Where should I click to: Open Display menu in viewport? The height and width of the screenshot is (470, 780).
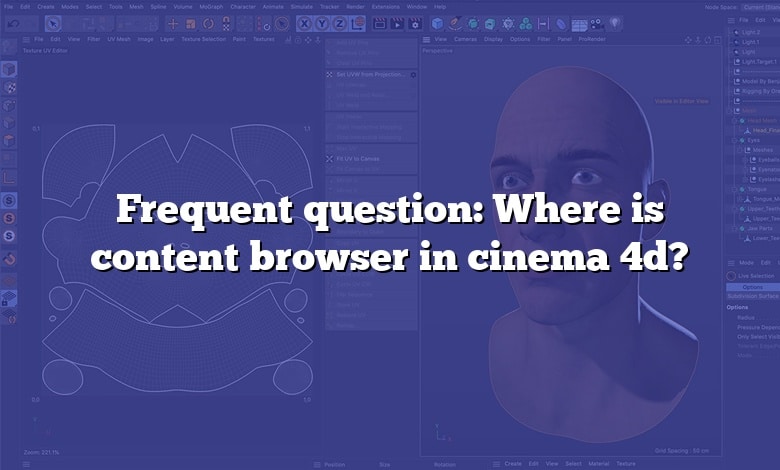(x=493, y=39)
